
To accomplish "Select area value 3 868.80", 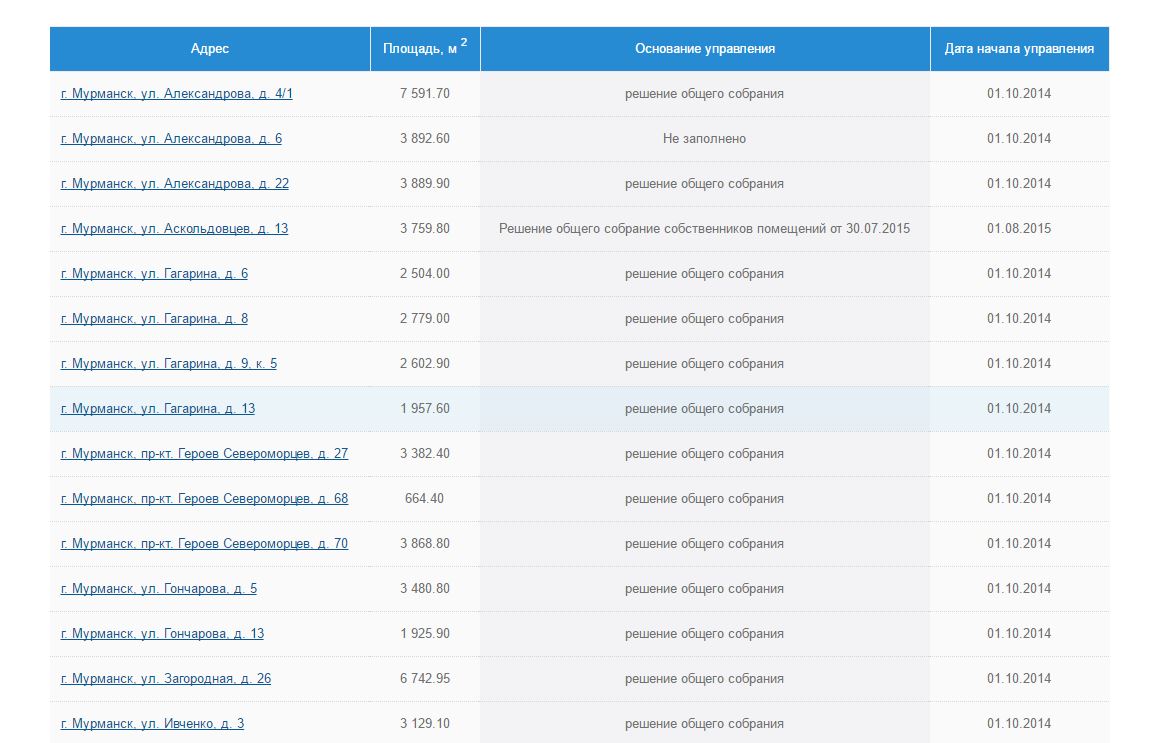I will (x=425, y=543).
